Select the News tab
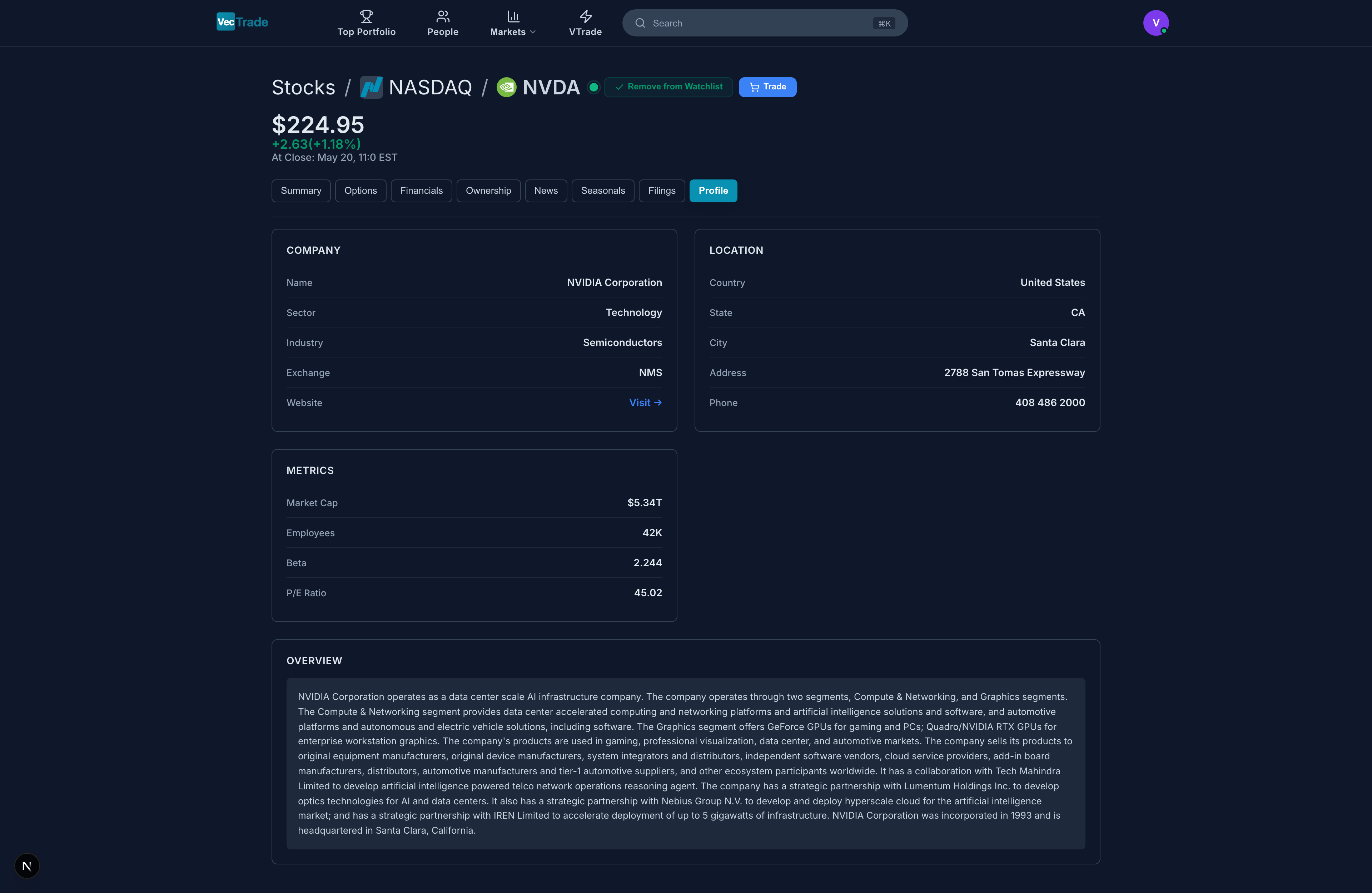The width and height of the screenshot is (1372, 893). pyautogui.click(x=546, y=191)
